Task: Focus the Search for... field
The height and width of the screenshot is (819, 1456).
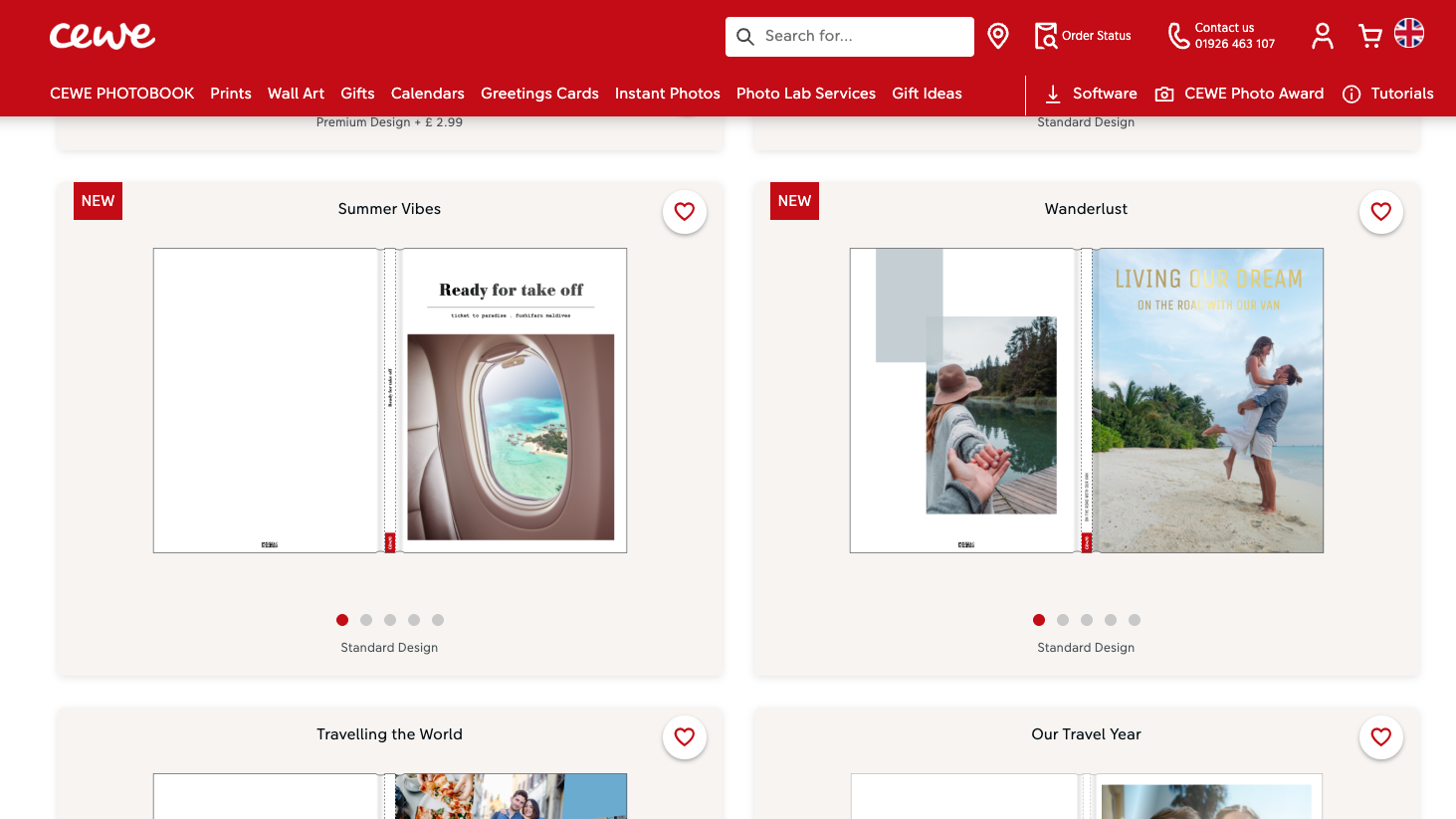Action: 850,37
